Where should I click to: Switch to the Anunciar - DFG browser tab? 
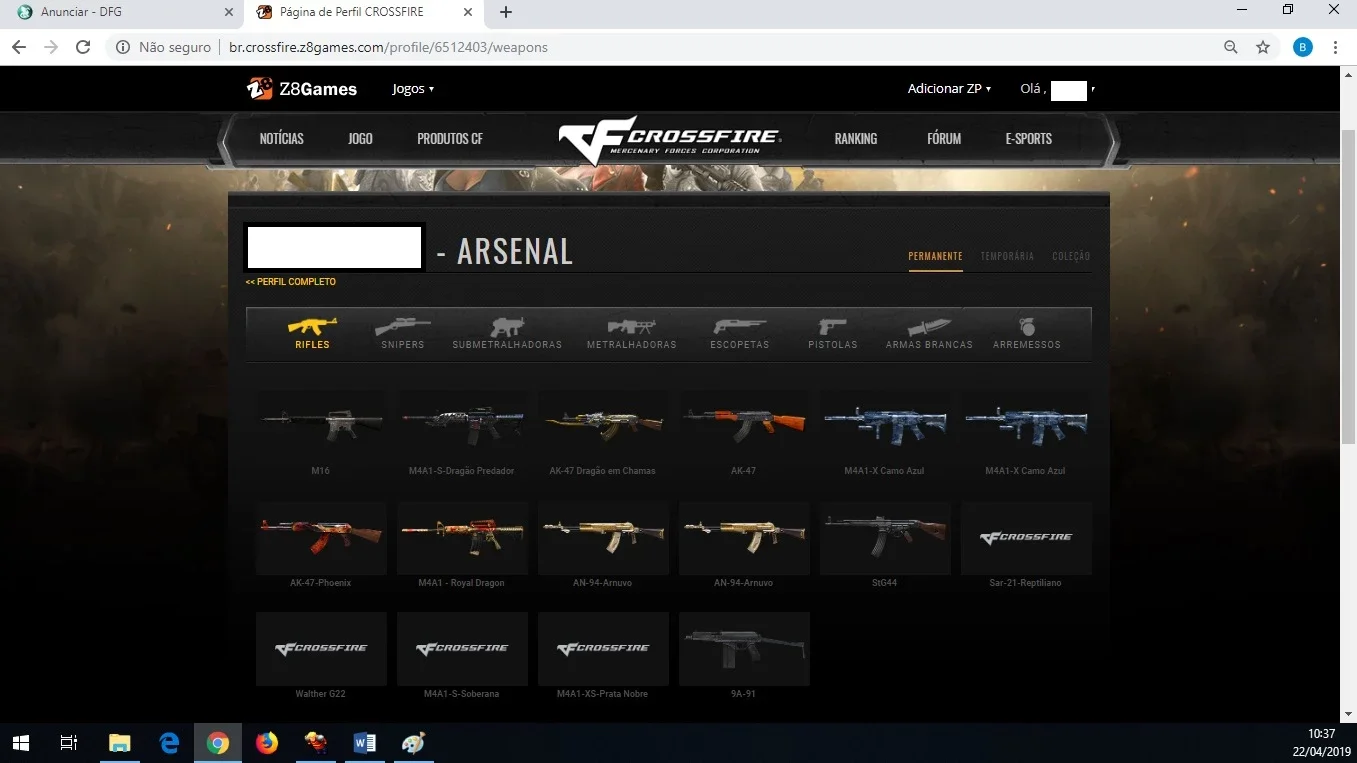[x=120, y=12]
